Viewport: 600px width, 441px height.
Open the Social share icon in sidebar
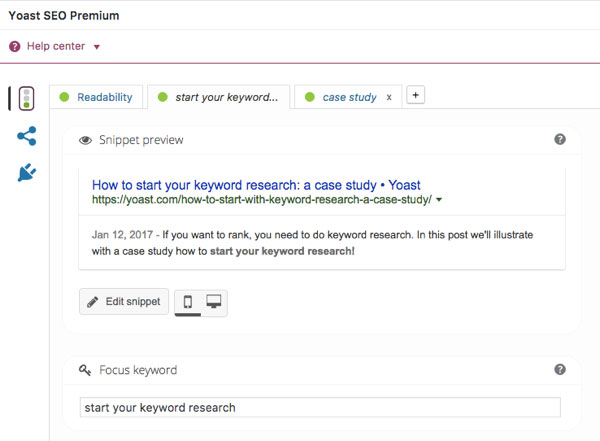(26, 136)
